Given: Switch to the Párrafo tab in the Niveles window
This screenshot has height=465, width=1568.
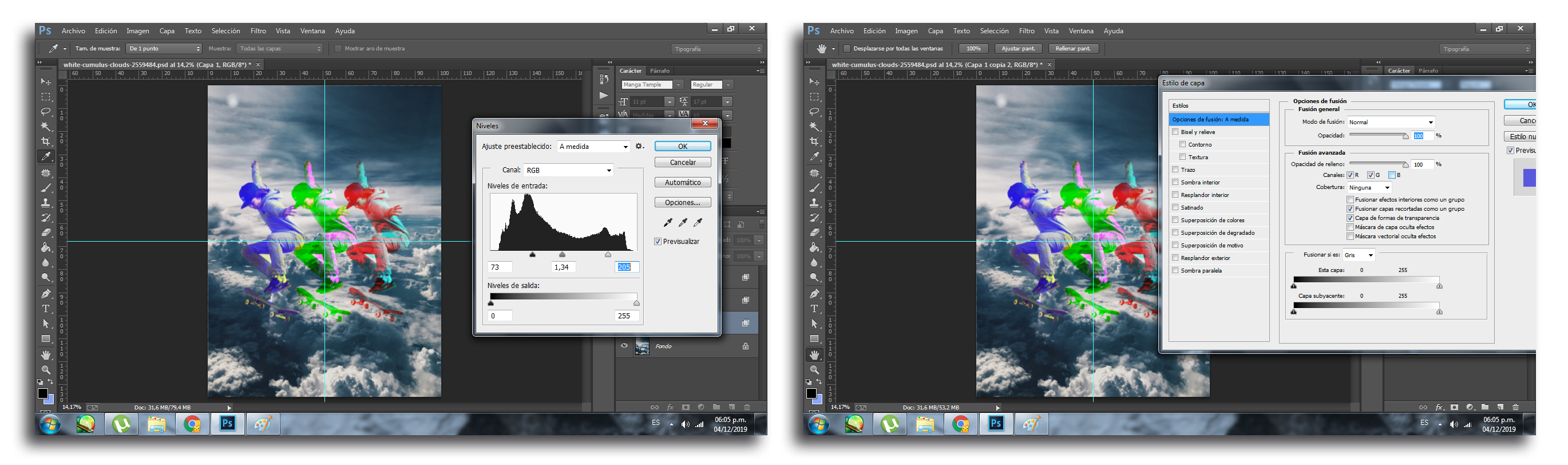Looking at the screenshot, I should (x=659, y=70).
